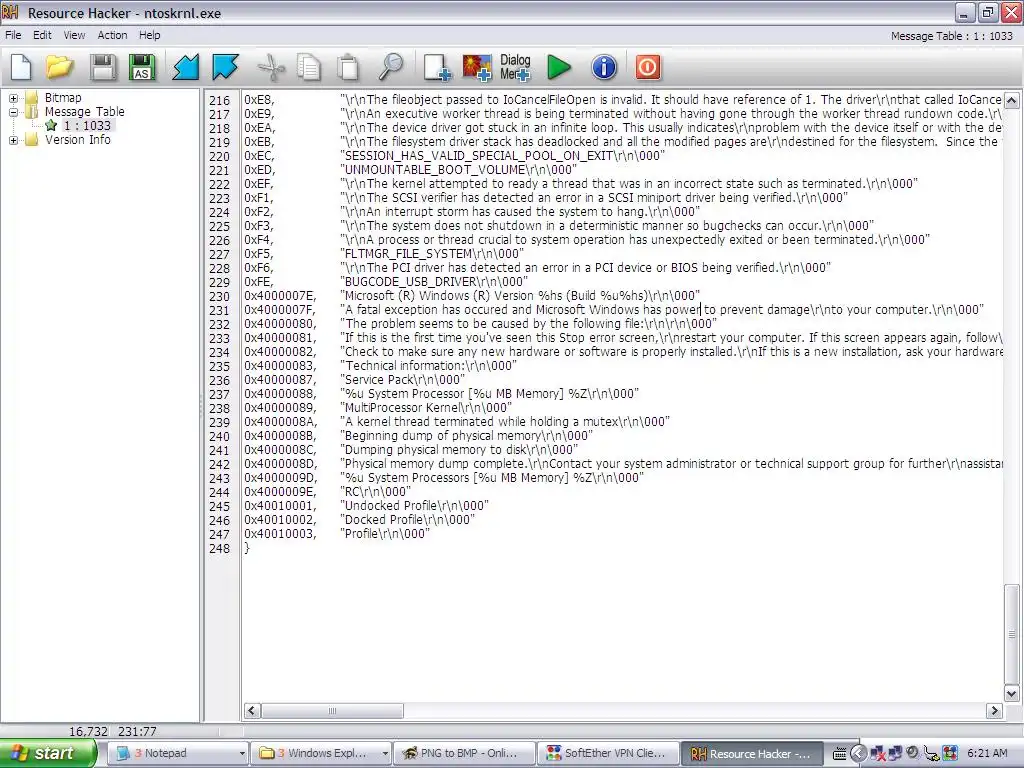
Task: Open the Edit menu
Action: coord(42,35)
